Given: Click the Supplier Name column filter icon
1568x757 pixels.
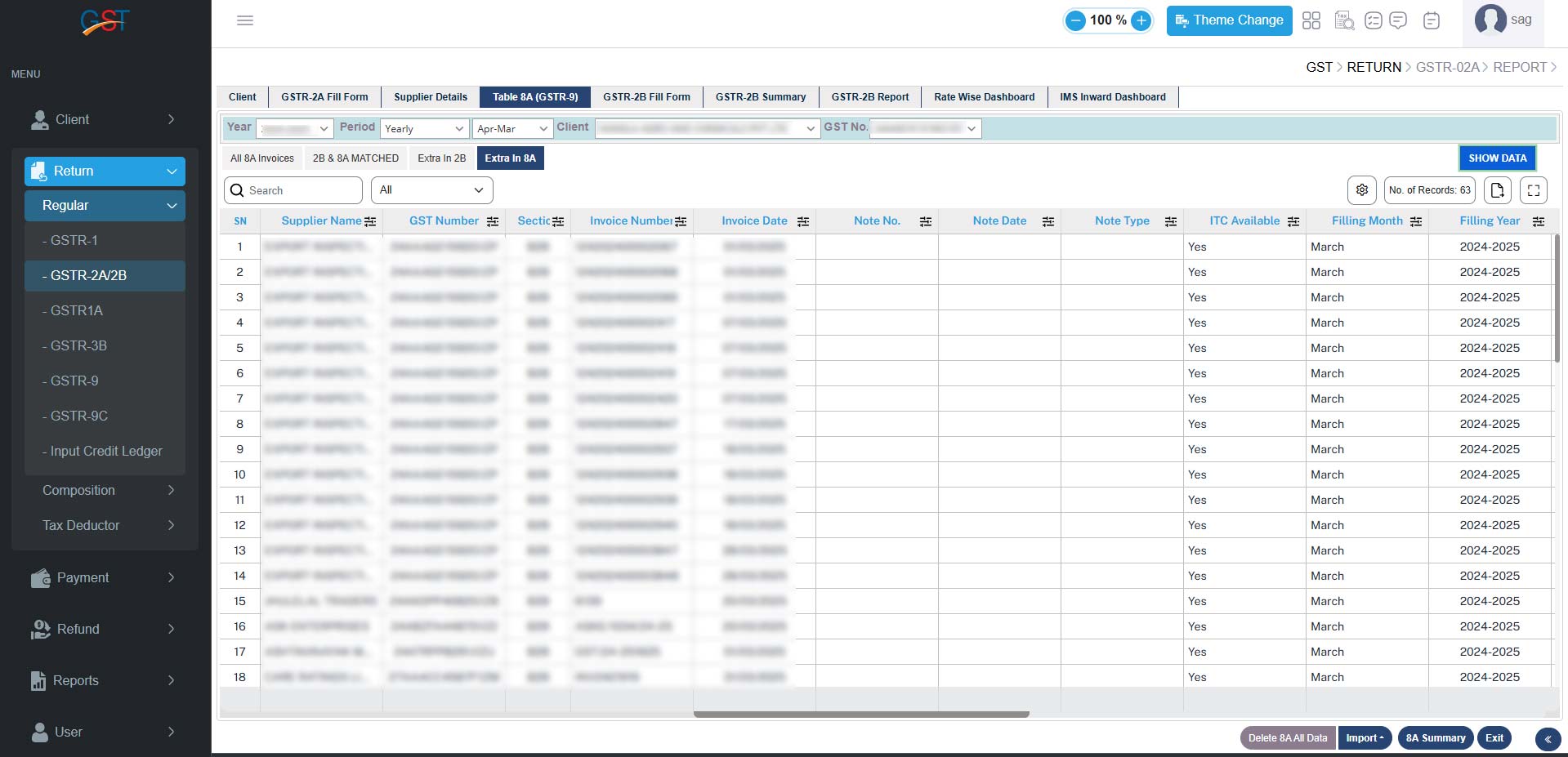Looking at the screenshot, I should 370,221.
